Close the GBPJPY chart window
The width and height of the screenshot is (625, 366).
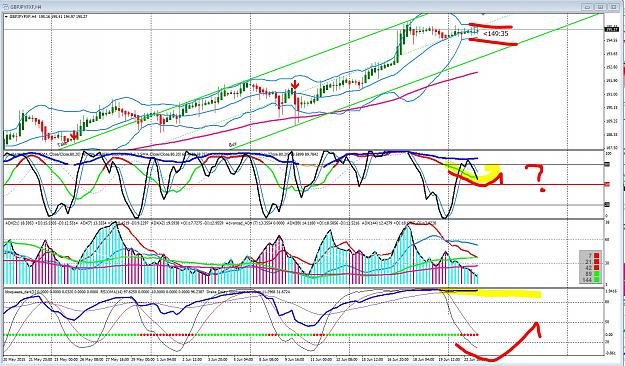click(613, 7)
